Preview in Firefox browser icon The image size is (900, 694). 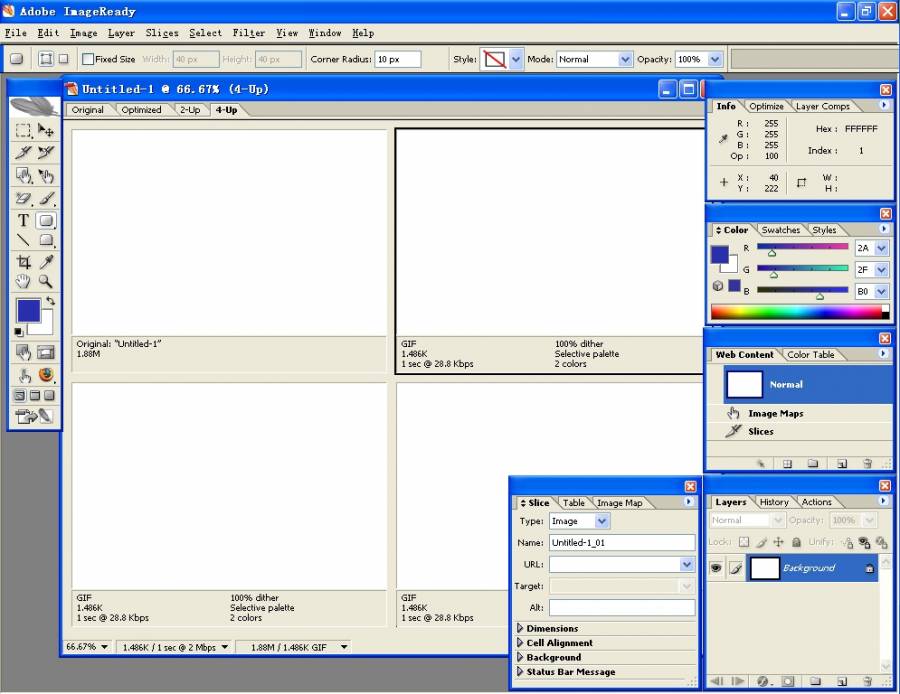pos(46,375)
